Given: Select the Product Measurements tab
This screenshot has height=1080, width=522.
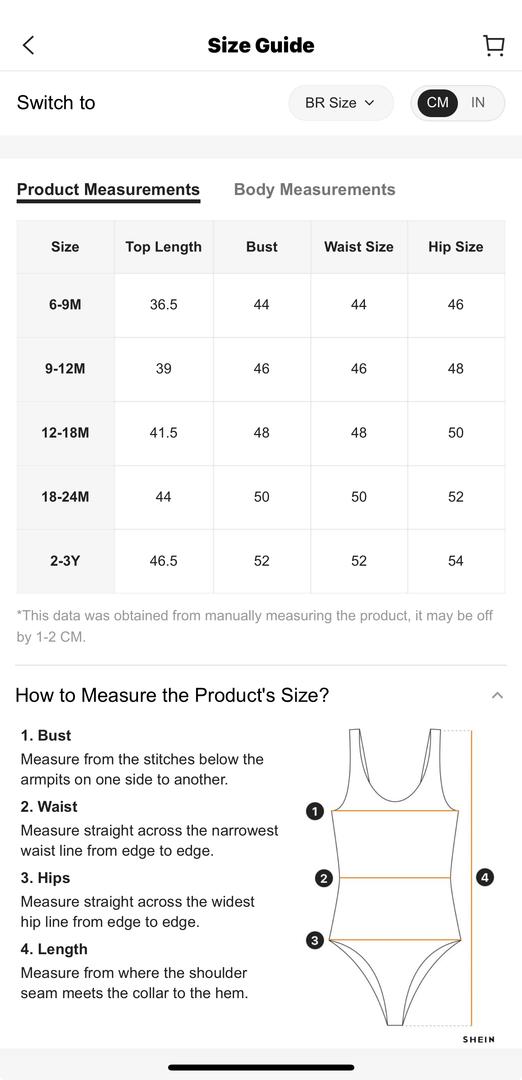Looking at the screenshot, I should click(108, 189).
